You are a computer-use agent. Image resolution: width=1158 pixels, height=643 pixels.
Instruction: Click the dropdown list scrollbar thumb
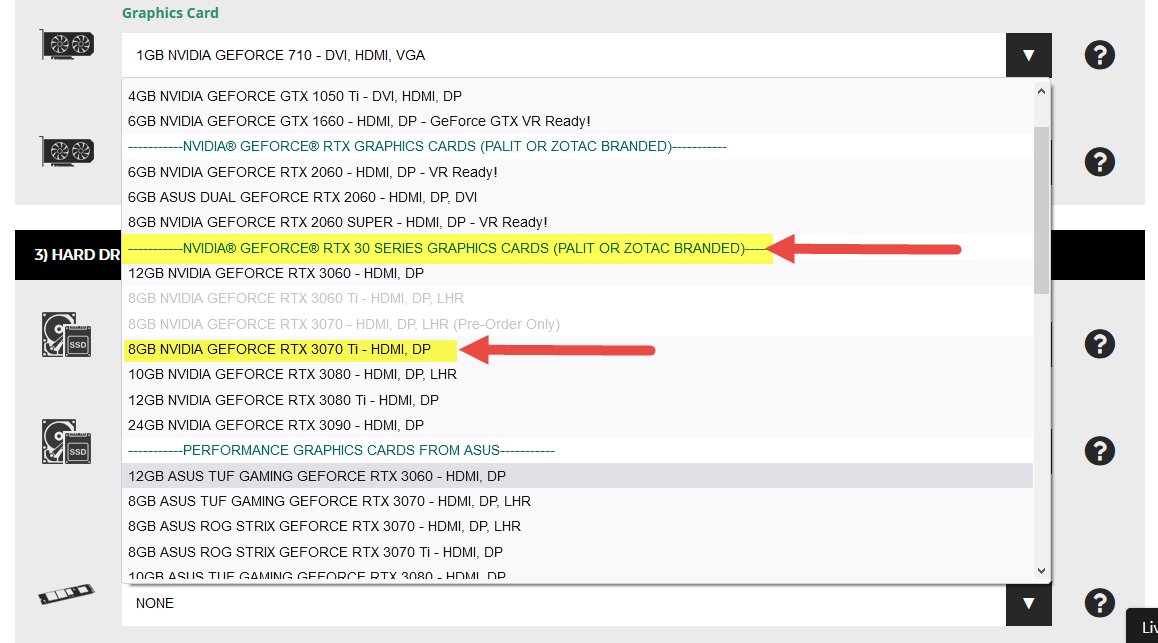click(x=1041, y=210)
